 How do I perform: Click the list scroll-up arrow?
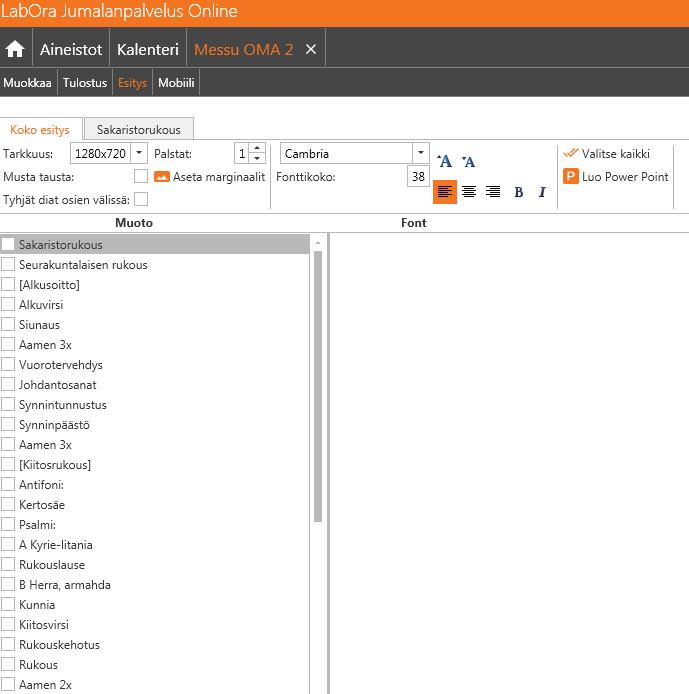click(x=318, y=243)
